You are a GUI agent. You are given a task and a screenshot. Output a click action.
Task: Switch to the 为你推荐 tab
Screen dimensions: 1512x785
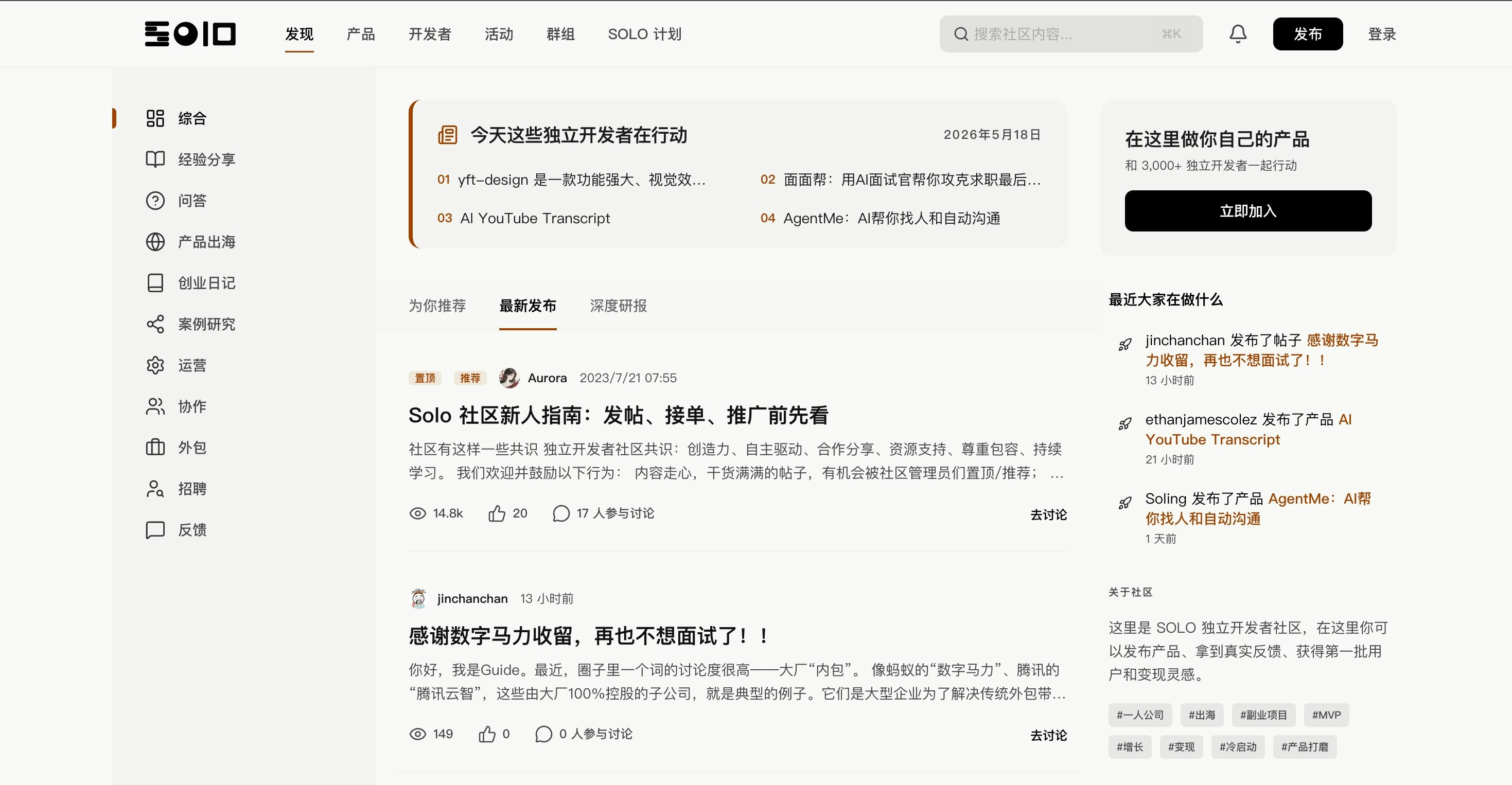[x=437, y=306]
